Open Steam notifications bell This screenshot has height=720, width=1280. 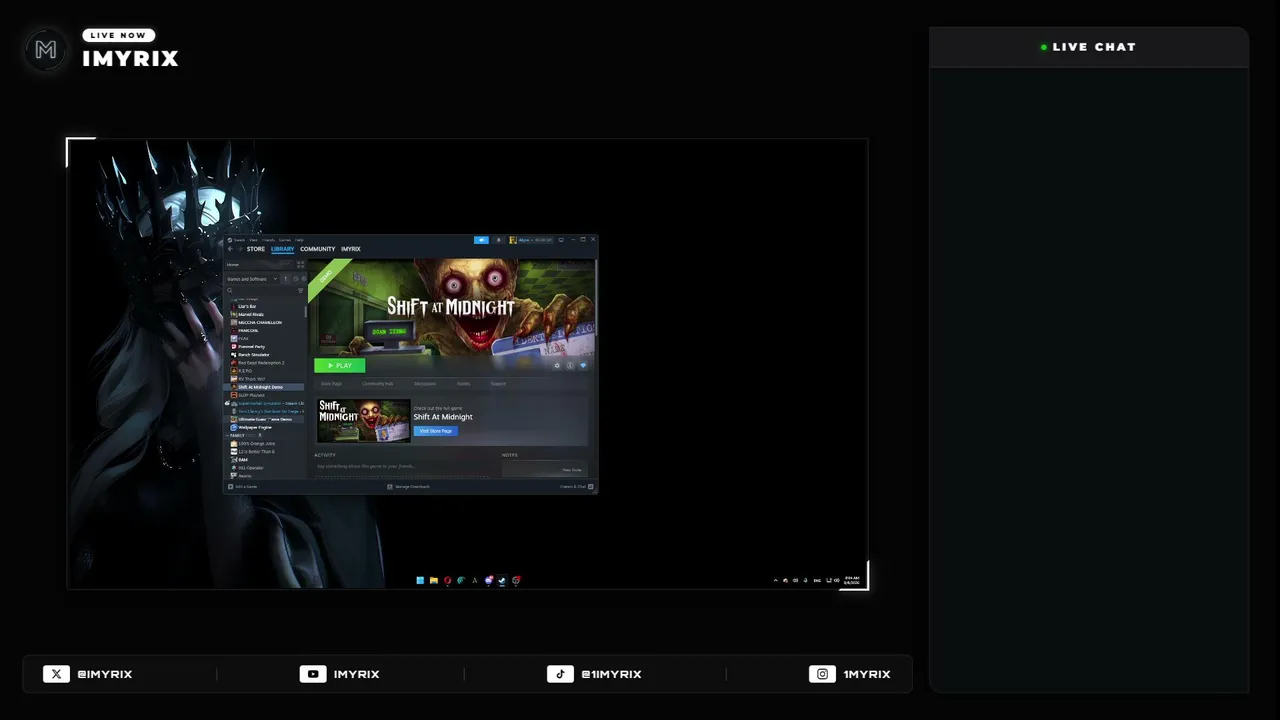click(498, 240)
